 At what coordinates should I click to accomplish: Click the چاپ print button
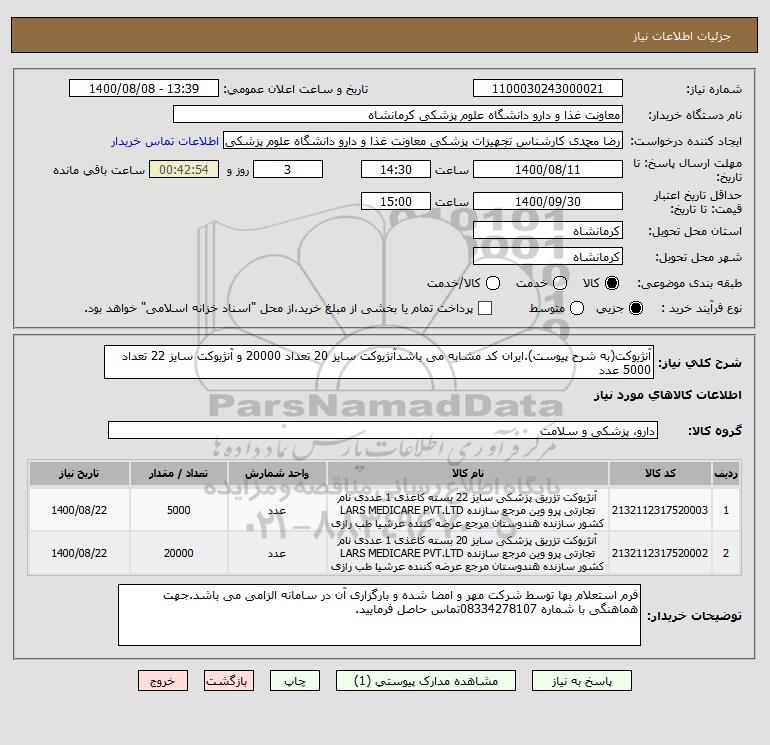pos(295,681)
